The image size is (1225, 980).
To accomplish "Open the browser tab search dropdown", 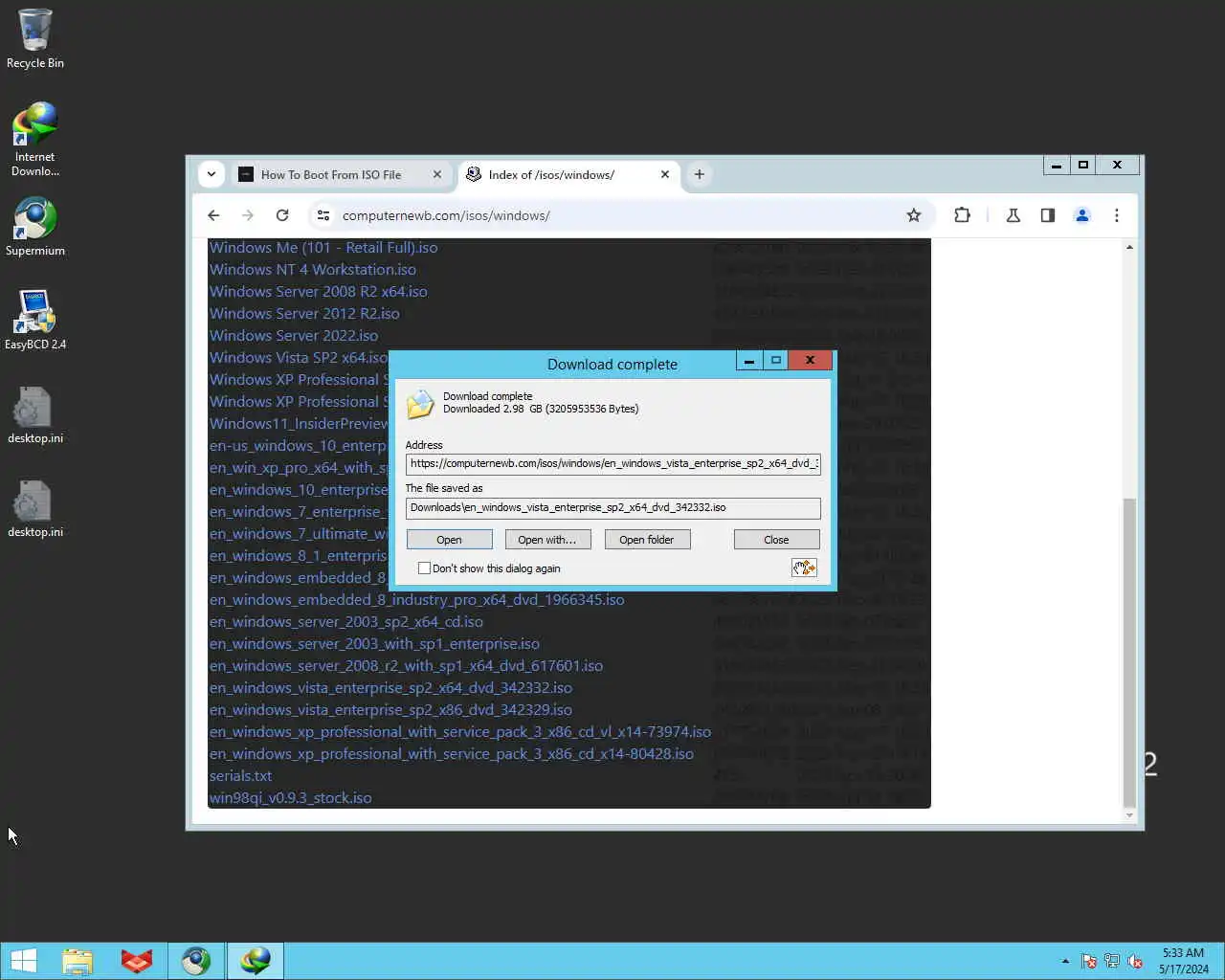I will click(212, 174).
